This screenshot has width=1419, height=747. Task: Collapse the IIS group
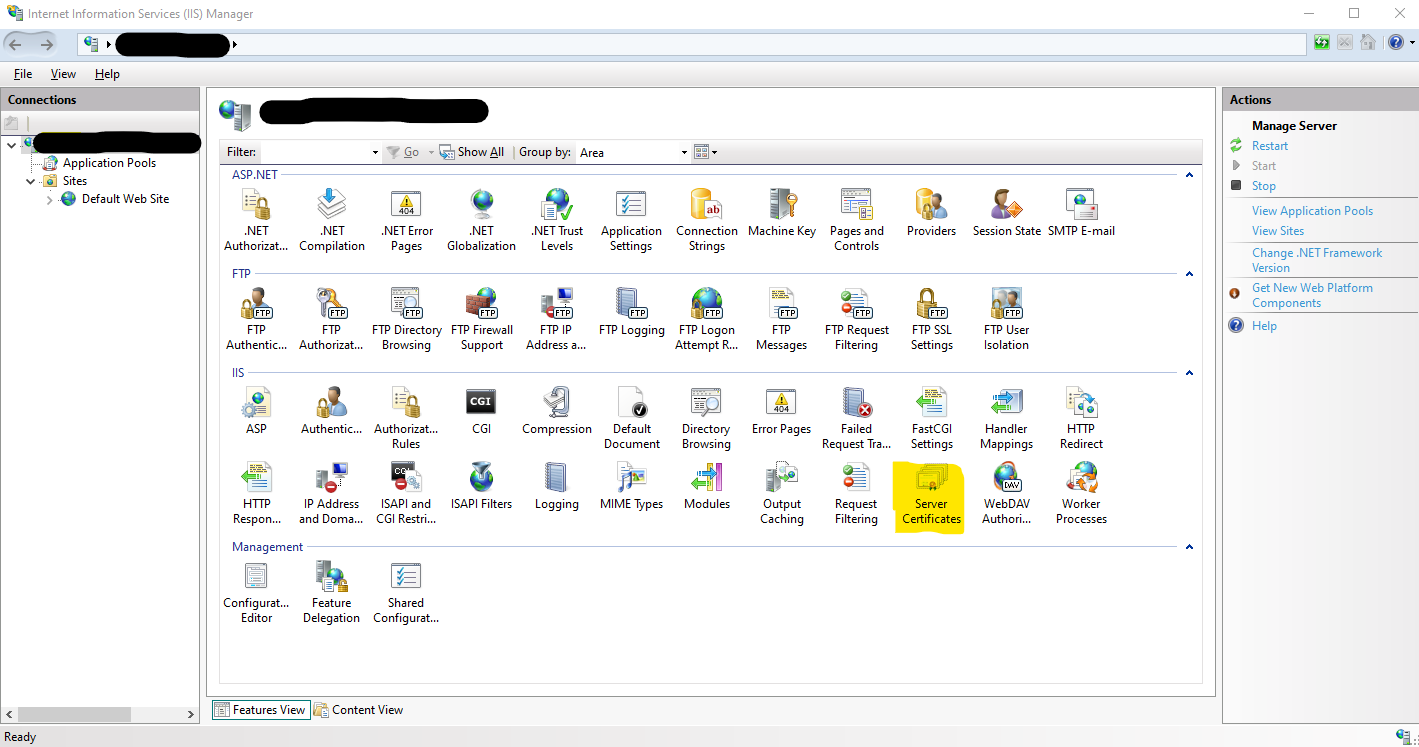[1189, 373]
